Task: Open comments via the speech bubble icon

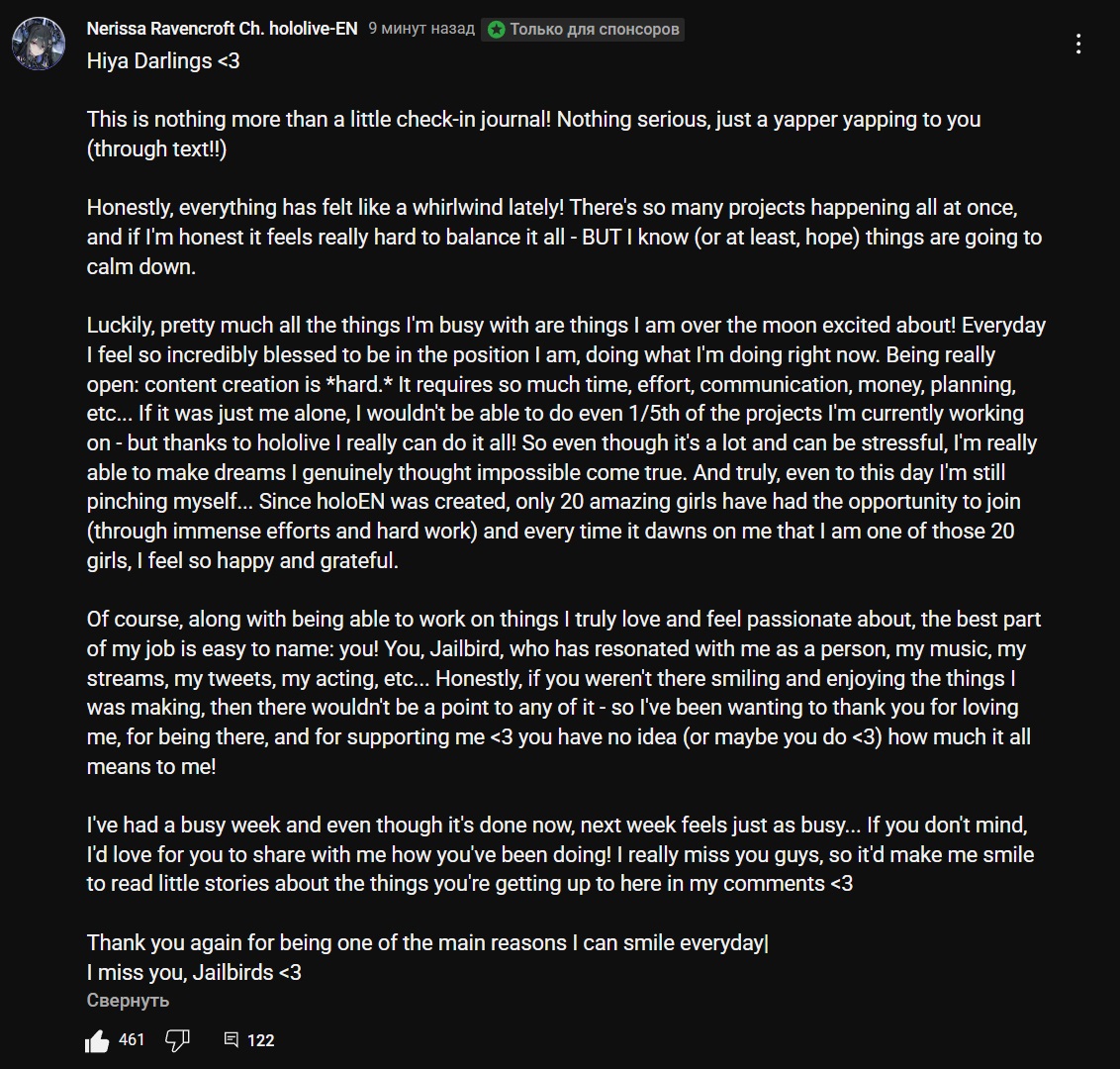Action: point(232,1039)
